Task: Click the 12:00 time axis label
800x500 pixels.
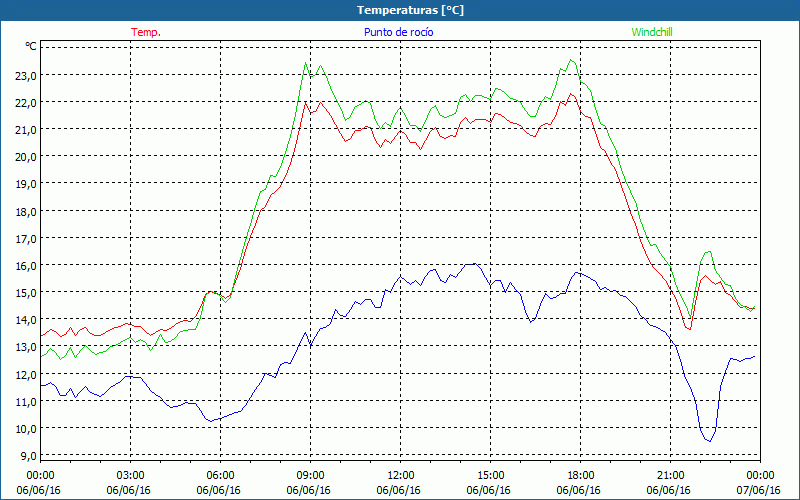Action: 401,476
